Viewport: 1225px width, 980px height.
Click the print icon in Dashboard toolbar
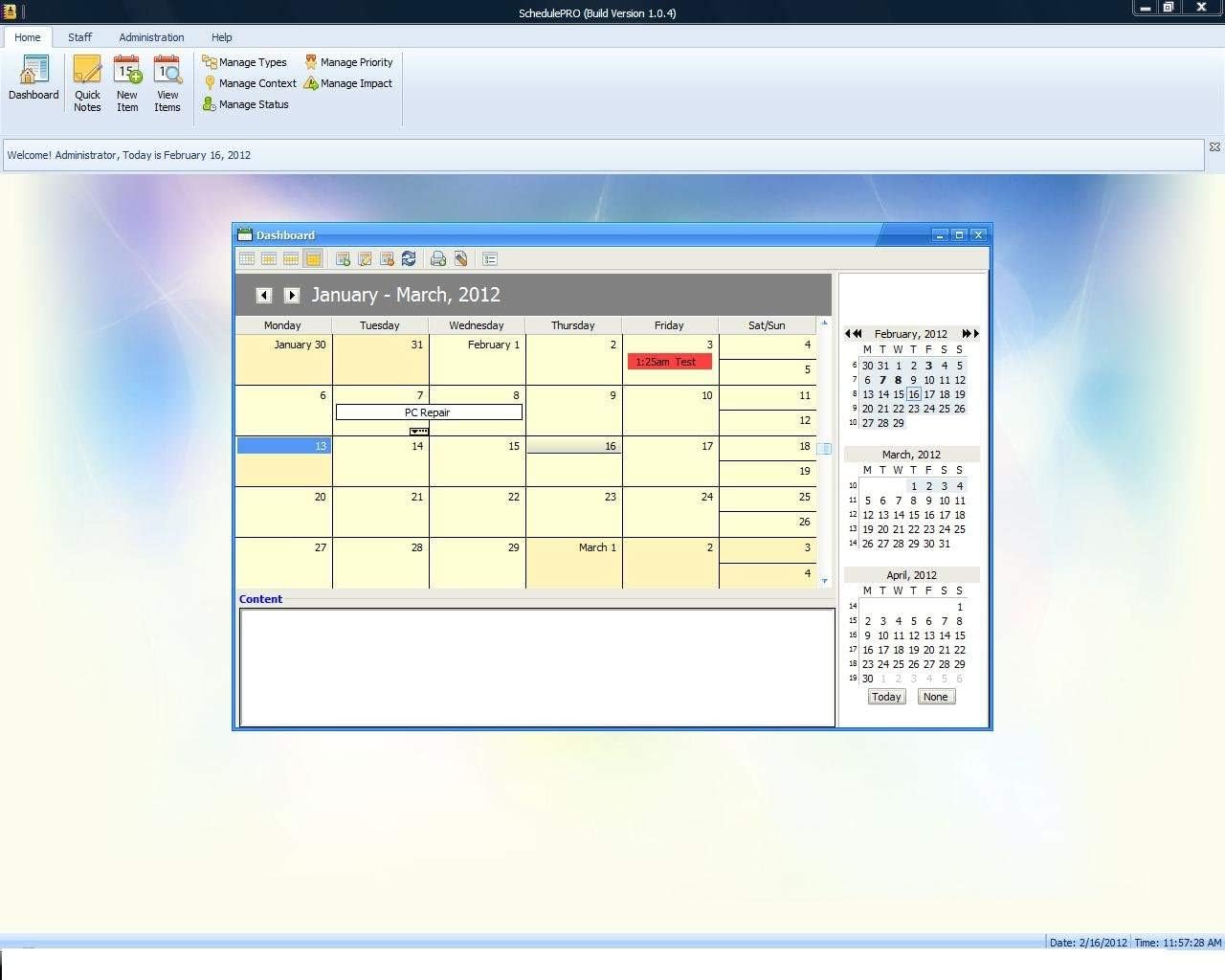click(x=438, y=258)
